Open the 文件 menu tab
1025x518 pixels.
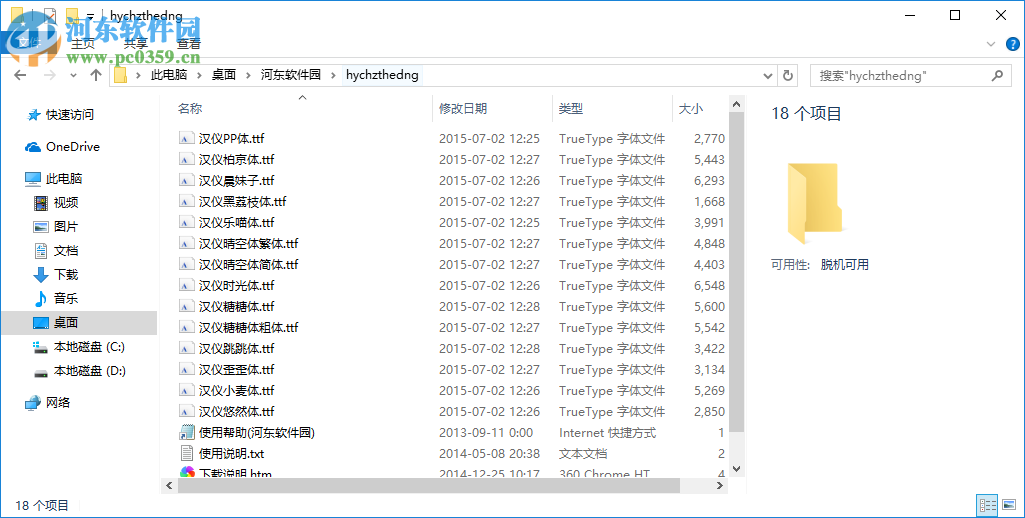point(29,44)
